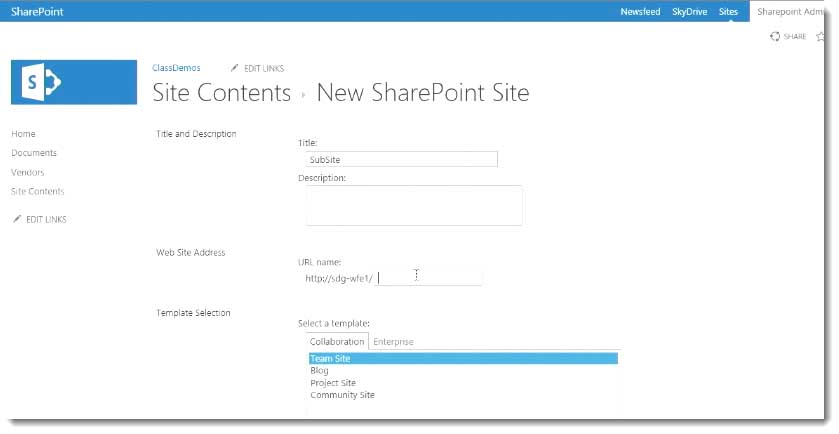Screen dimensions: 839x434
Task: Click top EDIT LINKS text
Action: point(264,68)
